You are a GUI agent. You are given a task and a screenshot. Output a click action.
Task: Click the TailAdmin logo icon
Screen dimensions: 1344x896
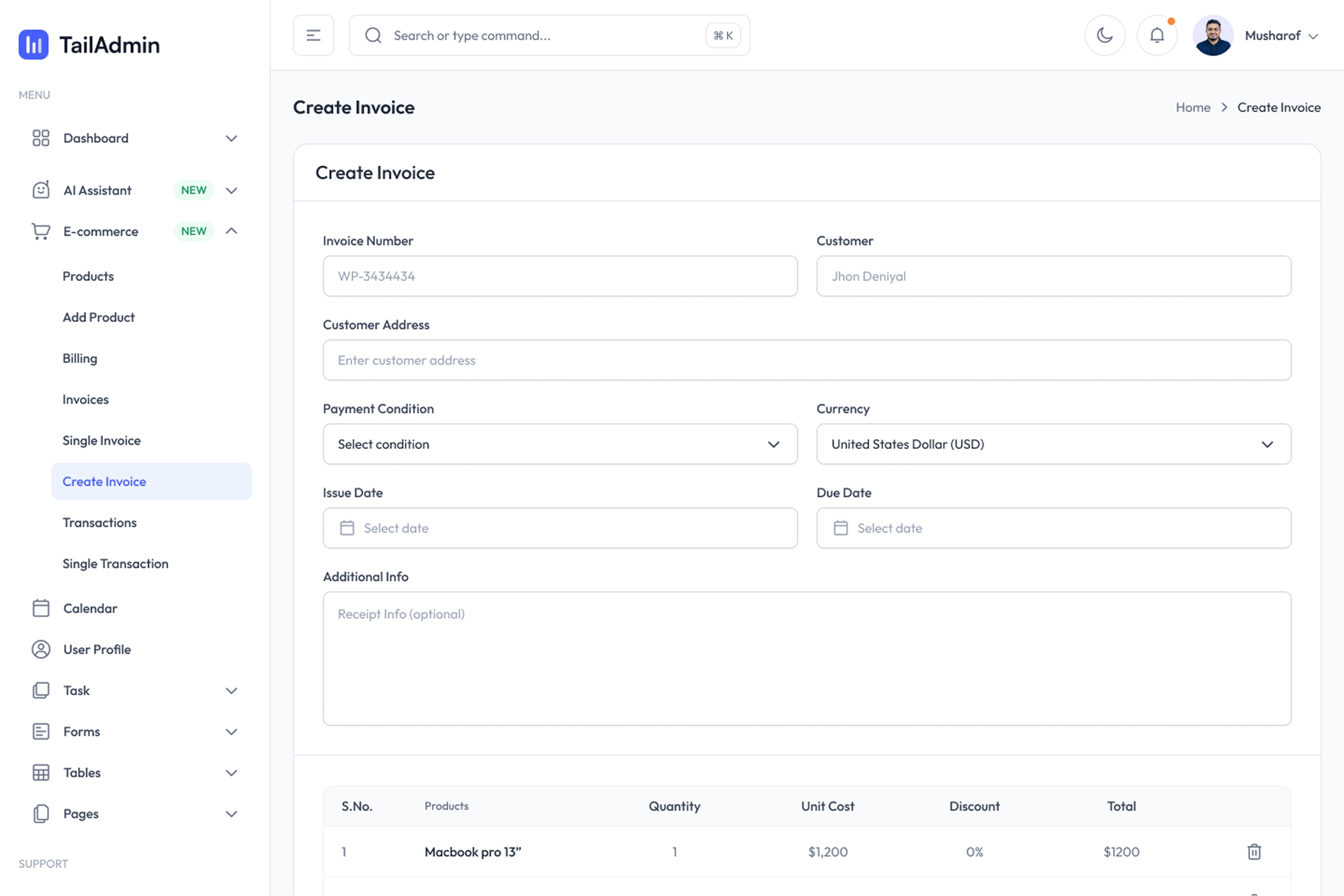coord(34,45)
